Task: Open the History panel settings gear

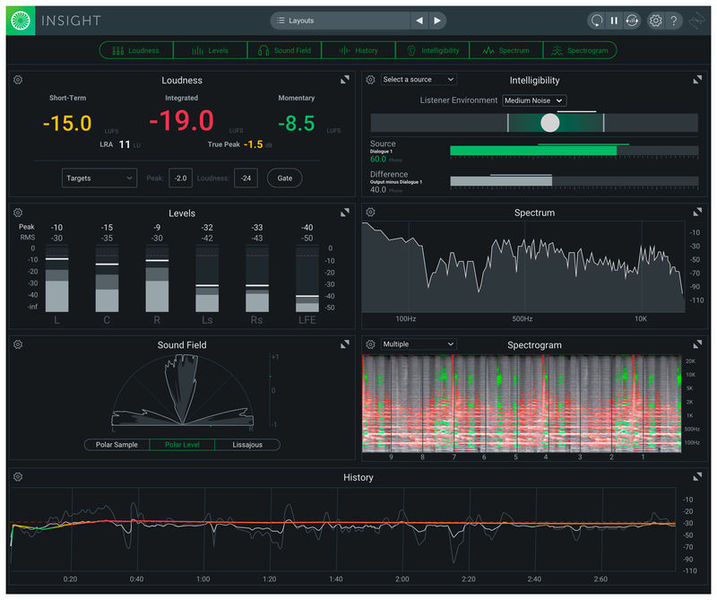Action: (18, 477)
